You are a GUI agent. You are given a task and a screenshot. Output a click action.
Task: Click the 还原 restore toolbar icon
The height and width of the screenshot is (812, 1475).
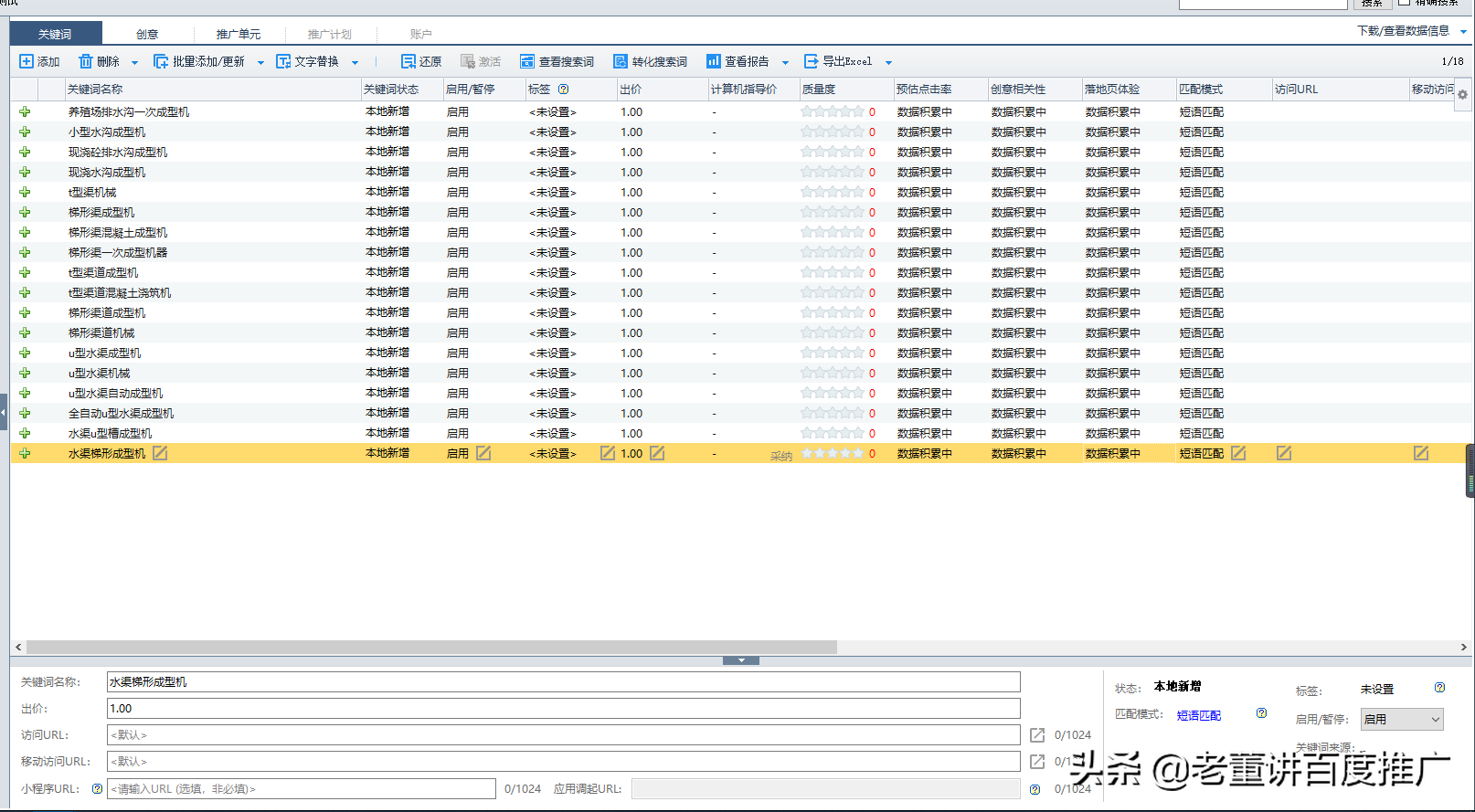pyautogui.click(x=409, y=61)
